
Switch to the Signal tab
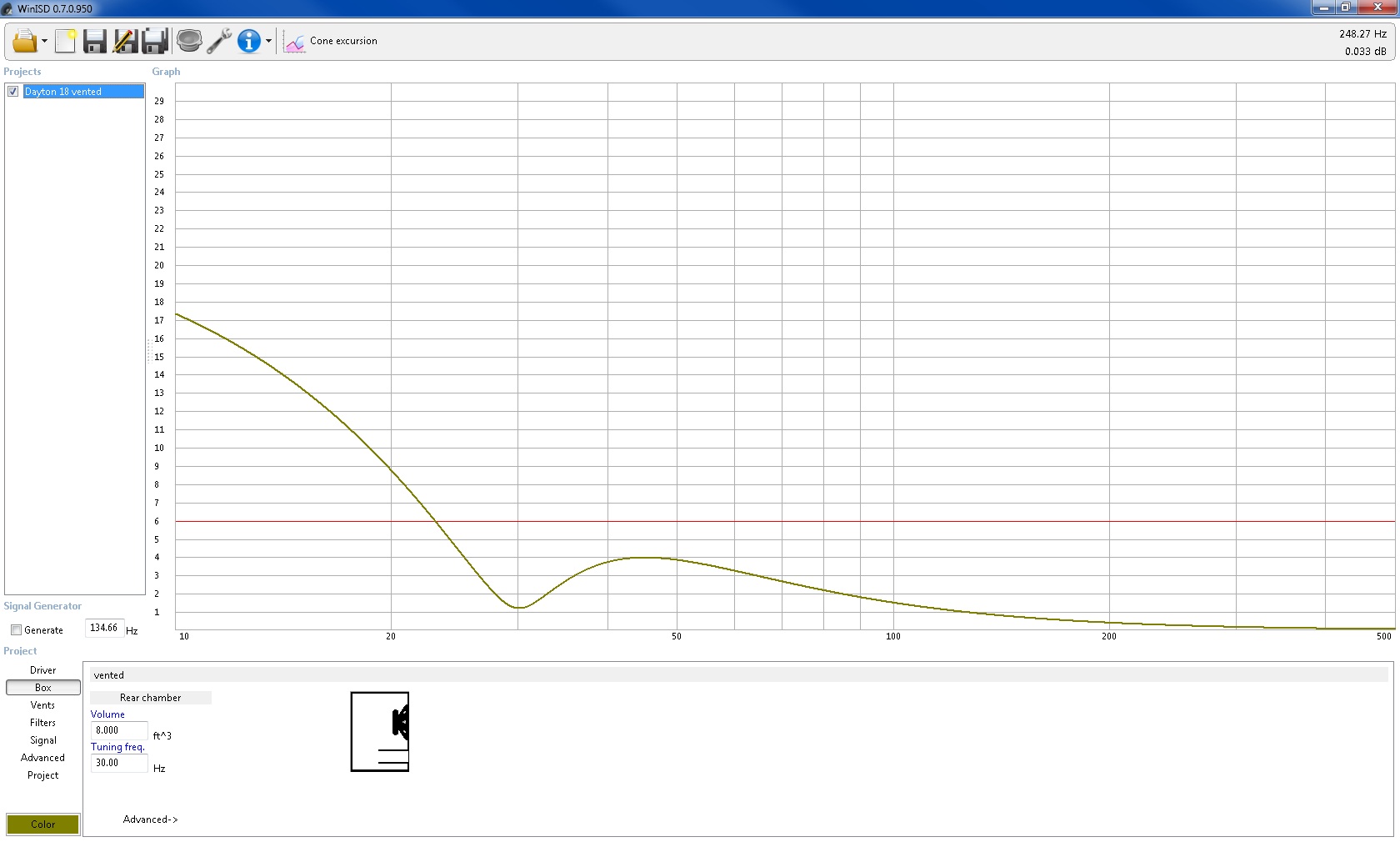click(43, 740)
